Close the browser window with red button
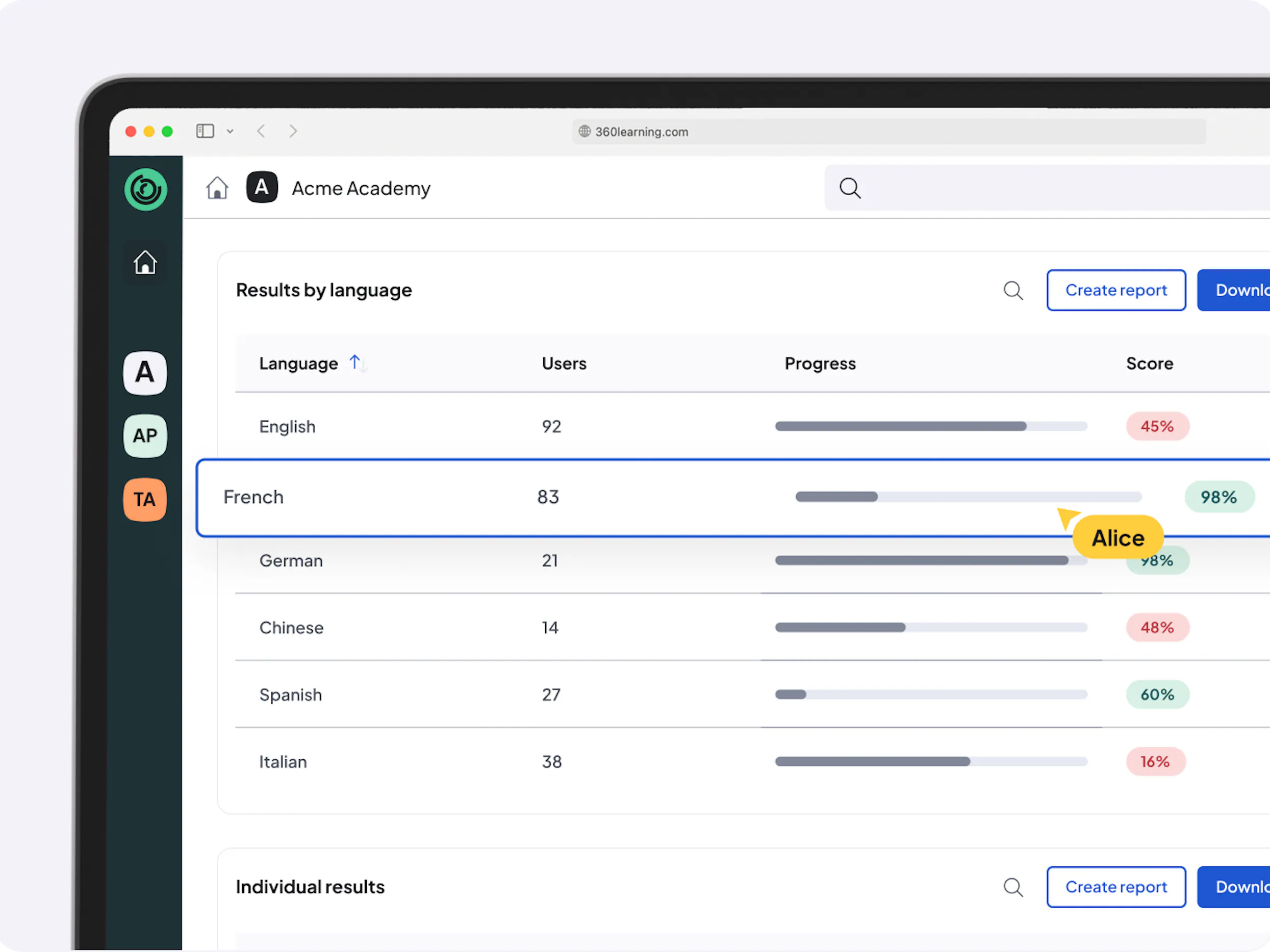 click(x=131, y=132)
